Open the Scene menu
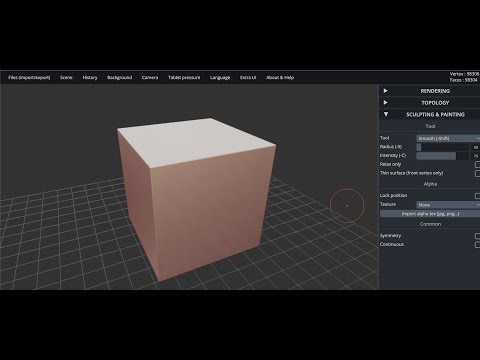 pos(66,78)
